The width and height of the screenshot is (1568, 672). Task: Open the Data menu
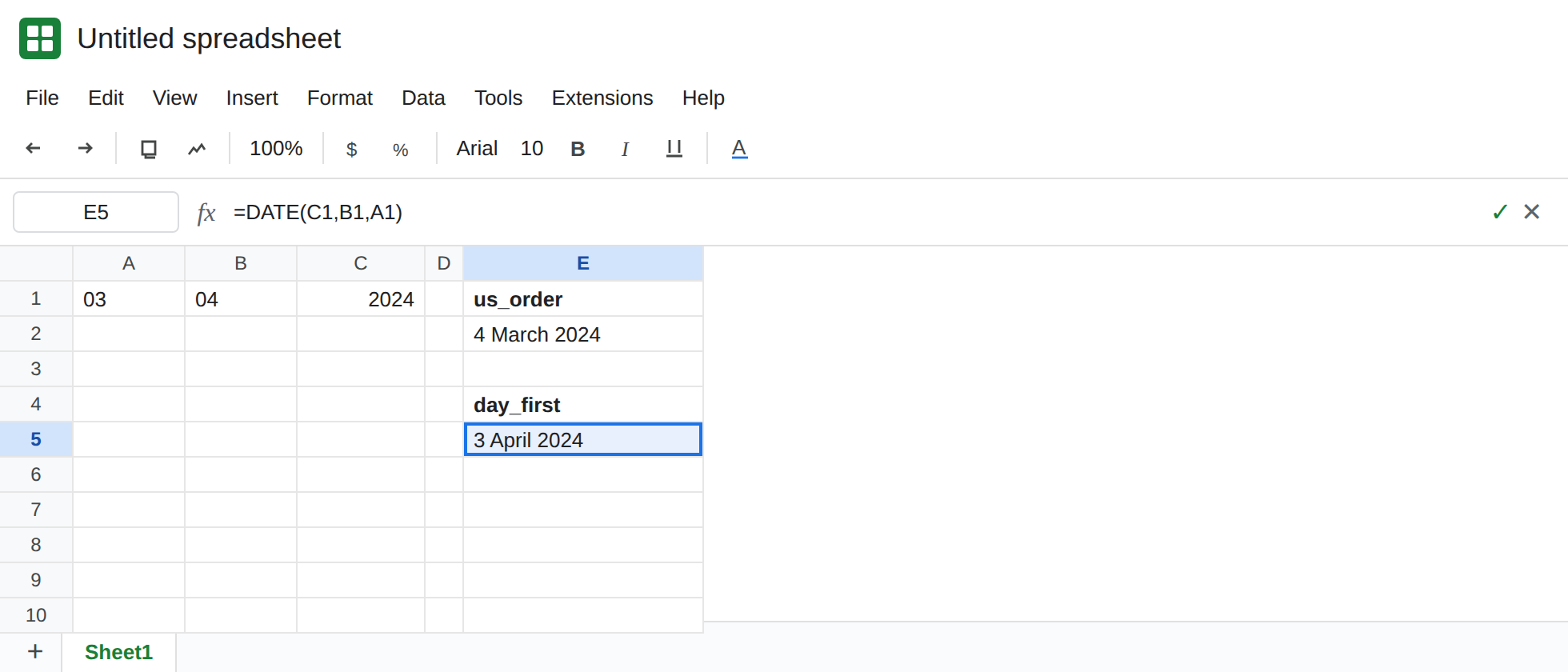(423, 98)
